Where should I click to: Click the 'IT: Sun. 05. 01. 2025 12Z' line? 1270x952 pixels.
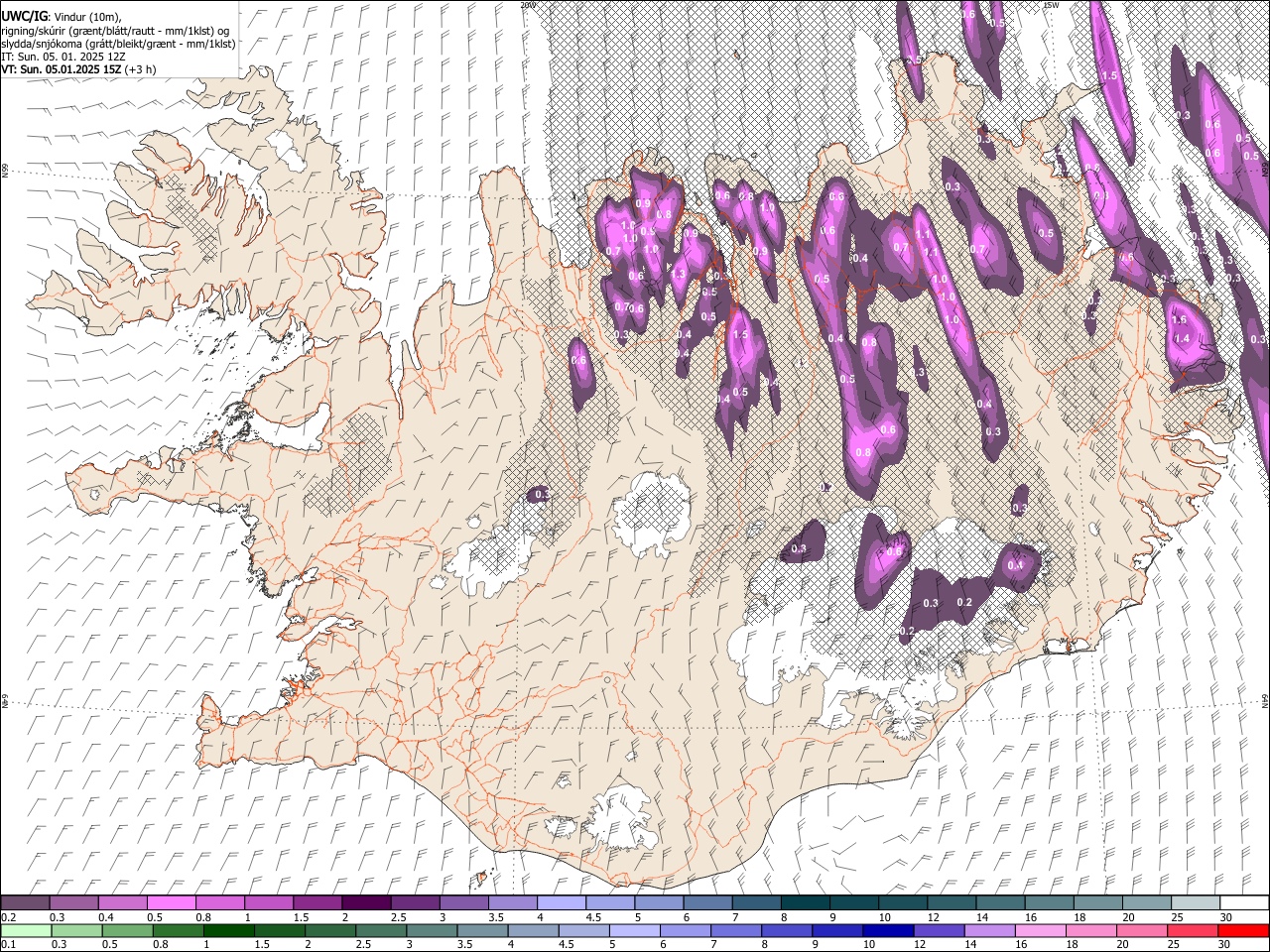coord(63,57)
